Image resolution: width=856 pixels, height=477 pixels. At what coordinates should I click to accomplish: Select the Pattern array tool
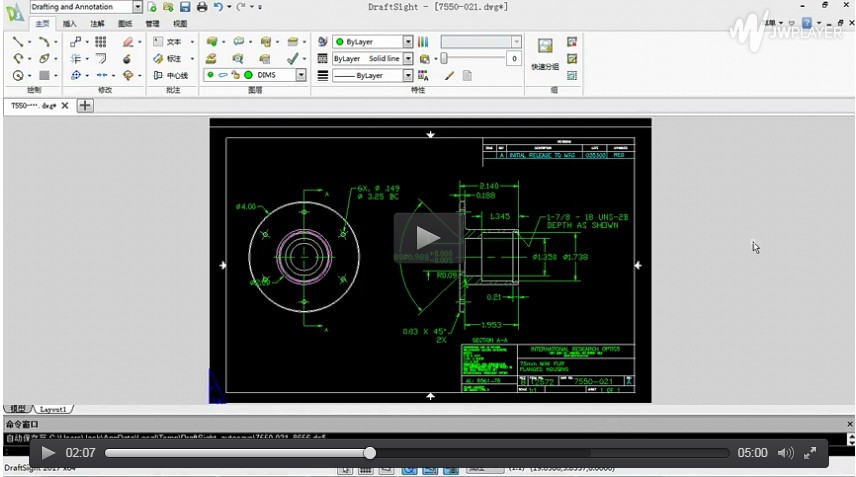pos(101,42)
